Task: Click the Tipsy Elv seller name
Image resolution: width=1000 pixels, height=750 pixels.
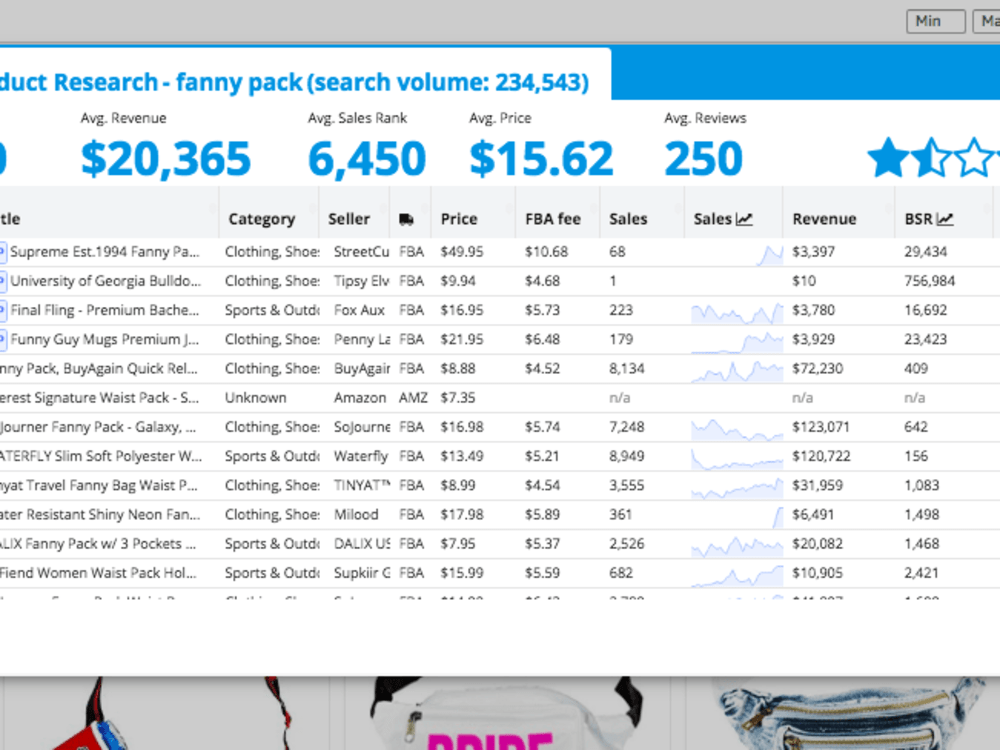Action: (361, 281)
